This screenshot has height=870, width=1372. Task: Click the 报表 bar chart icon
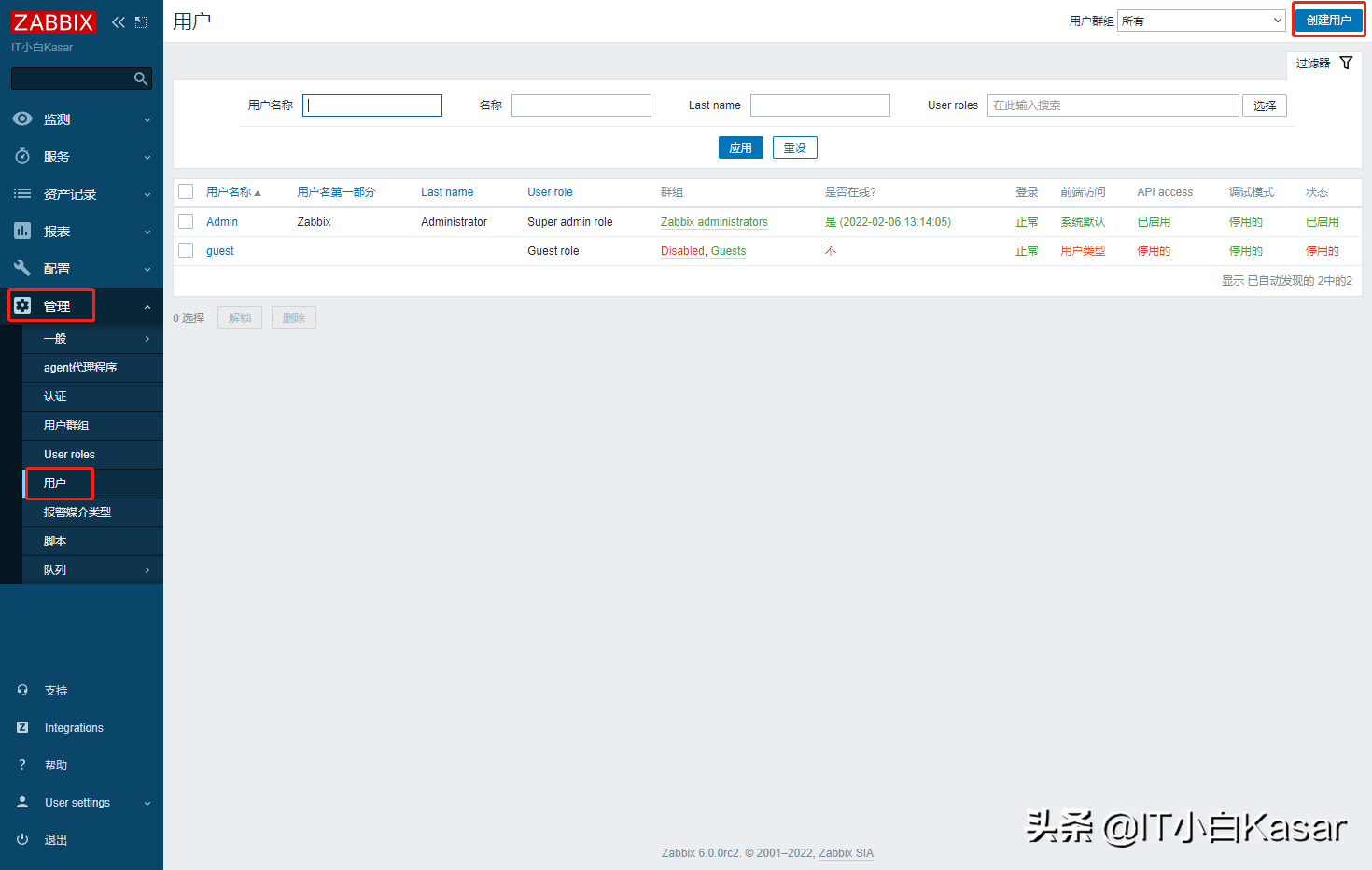pyautogui.click(x=22, y=232)
